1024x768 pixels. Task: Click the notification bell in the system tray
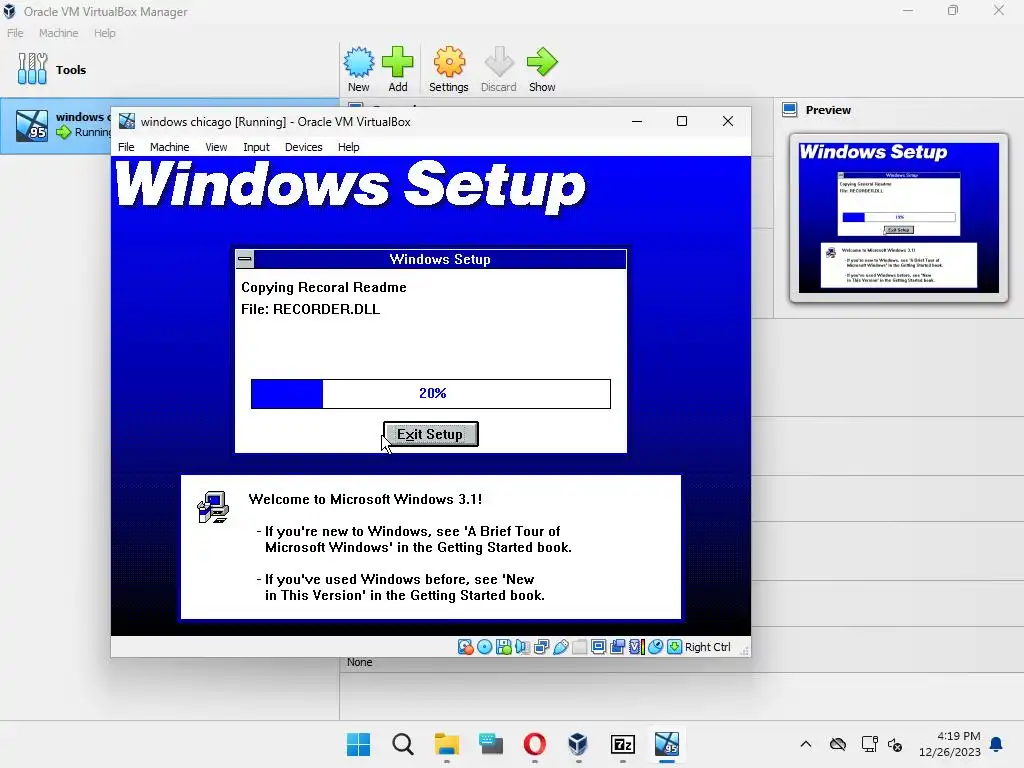[x=996, y=744]
